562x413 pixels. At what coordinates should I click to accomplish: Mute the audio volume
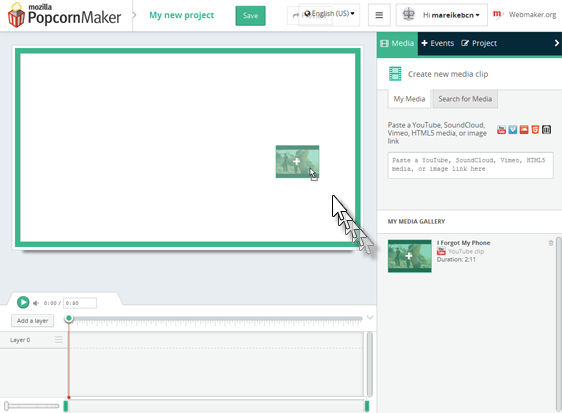pos(36,303)
